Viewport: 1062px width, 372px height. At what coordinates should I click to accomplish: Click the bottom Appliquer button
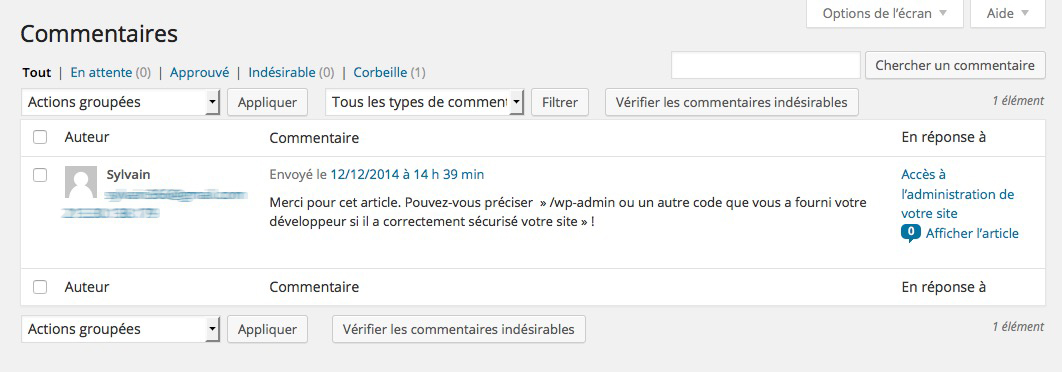(x=268, y=329)
